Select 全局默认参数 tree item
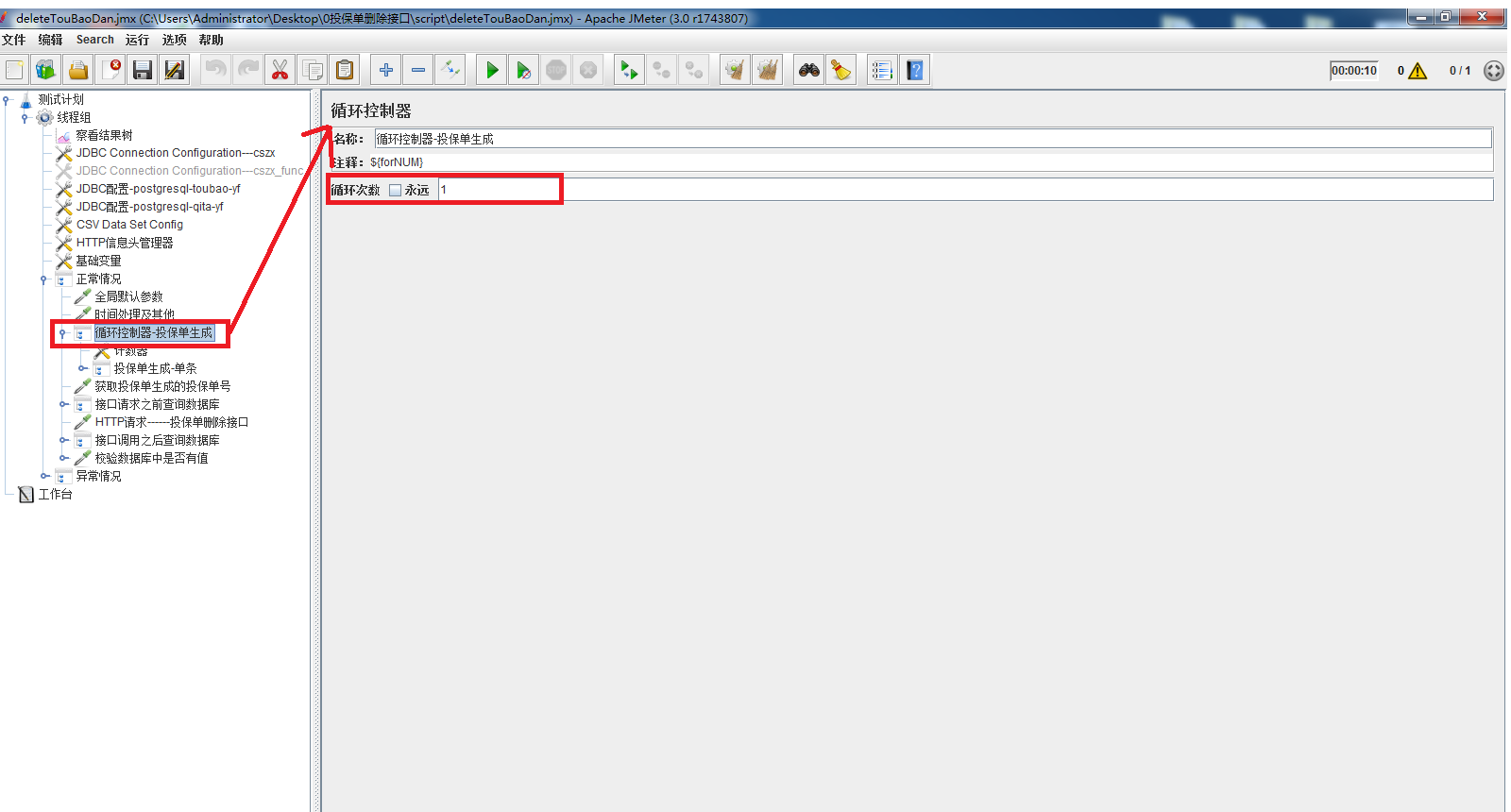The height and width of the screenshot is (812, 1511). pyautogui.click(x=128, y=296)
